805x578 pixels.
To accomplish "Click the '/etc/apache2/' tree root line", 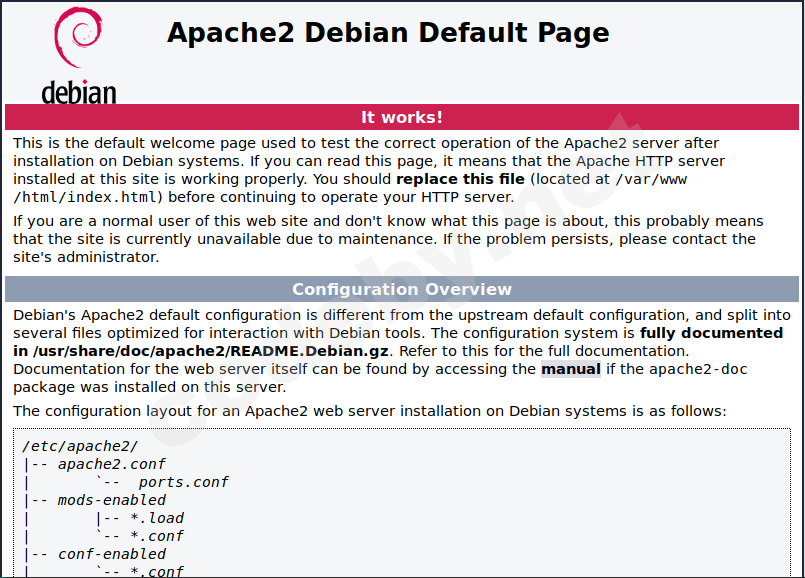I will [x=80, y=446].
